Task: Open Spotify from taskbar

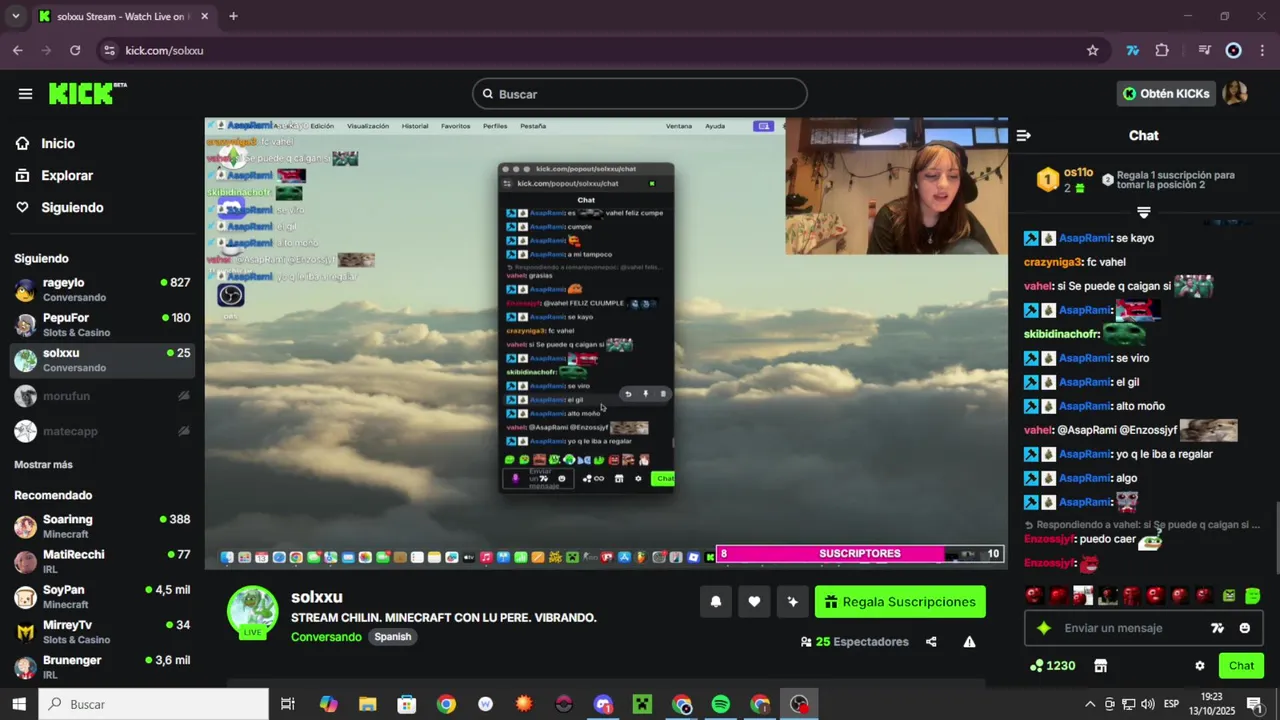Action: [721, 704]
